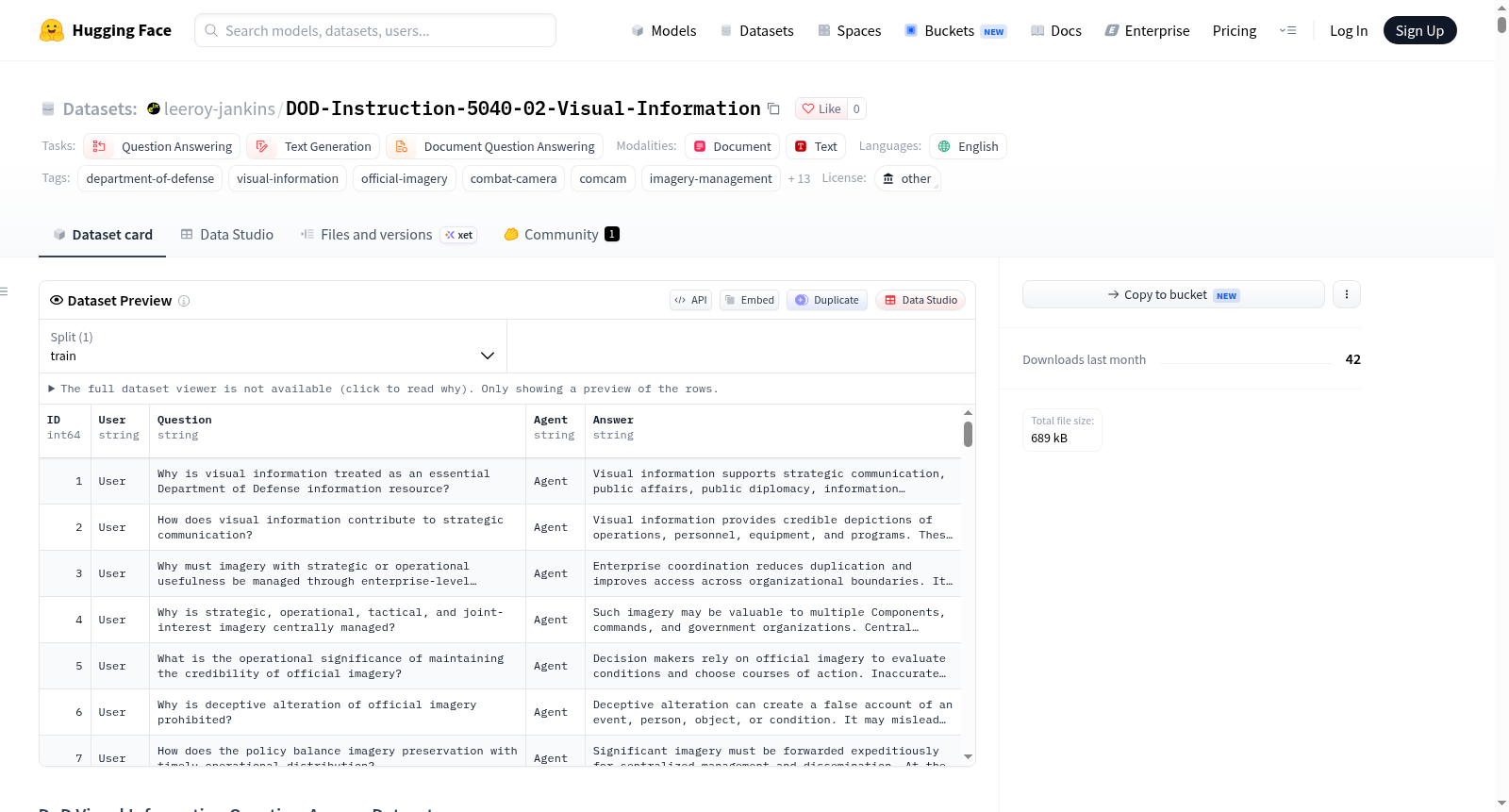Expand the viewer not available notice
Image resolution: width=1509 pixels, height=812 pixels.
pos(383,389)
